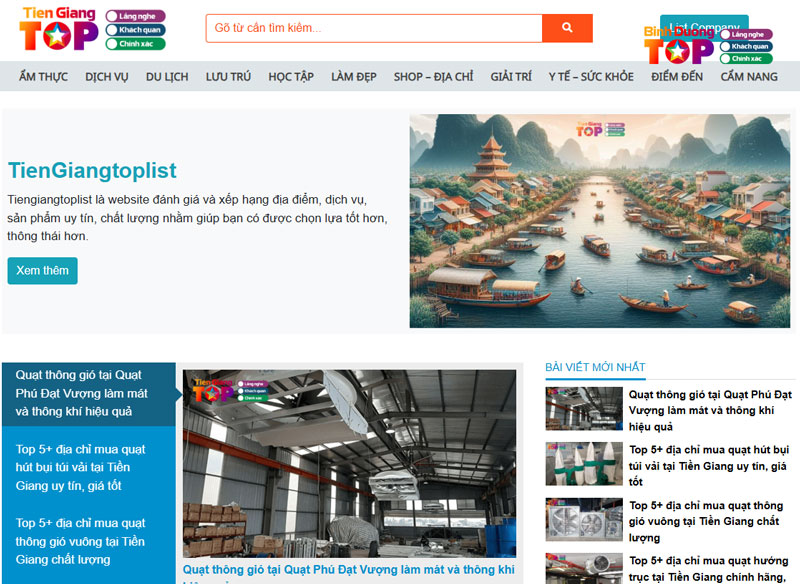The height and width of the screenshot is (584, 800).
Task: Select DU LỊCH in navigation bar
Action: point(167,77)
